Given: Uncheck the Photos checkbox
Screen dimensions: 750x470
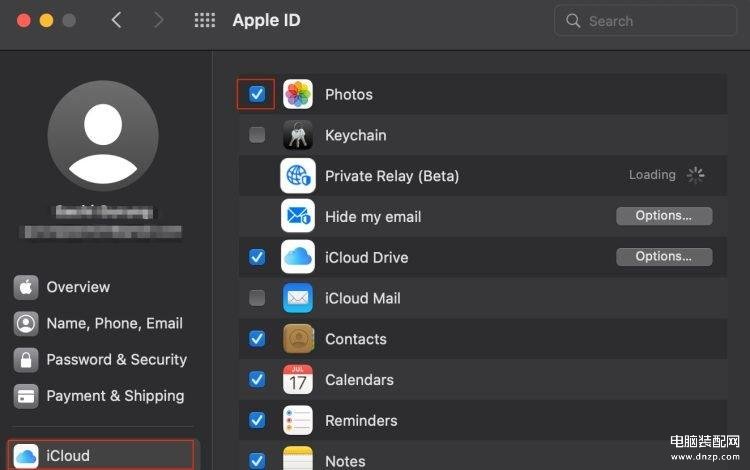Looking at the screenshot, I should click(x=257, y=94).
